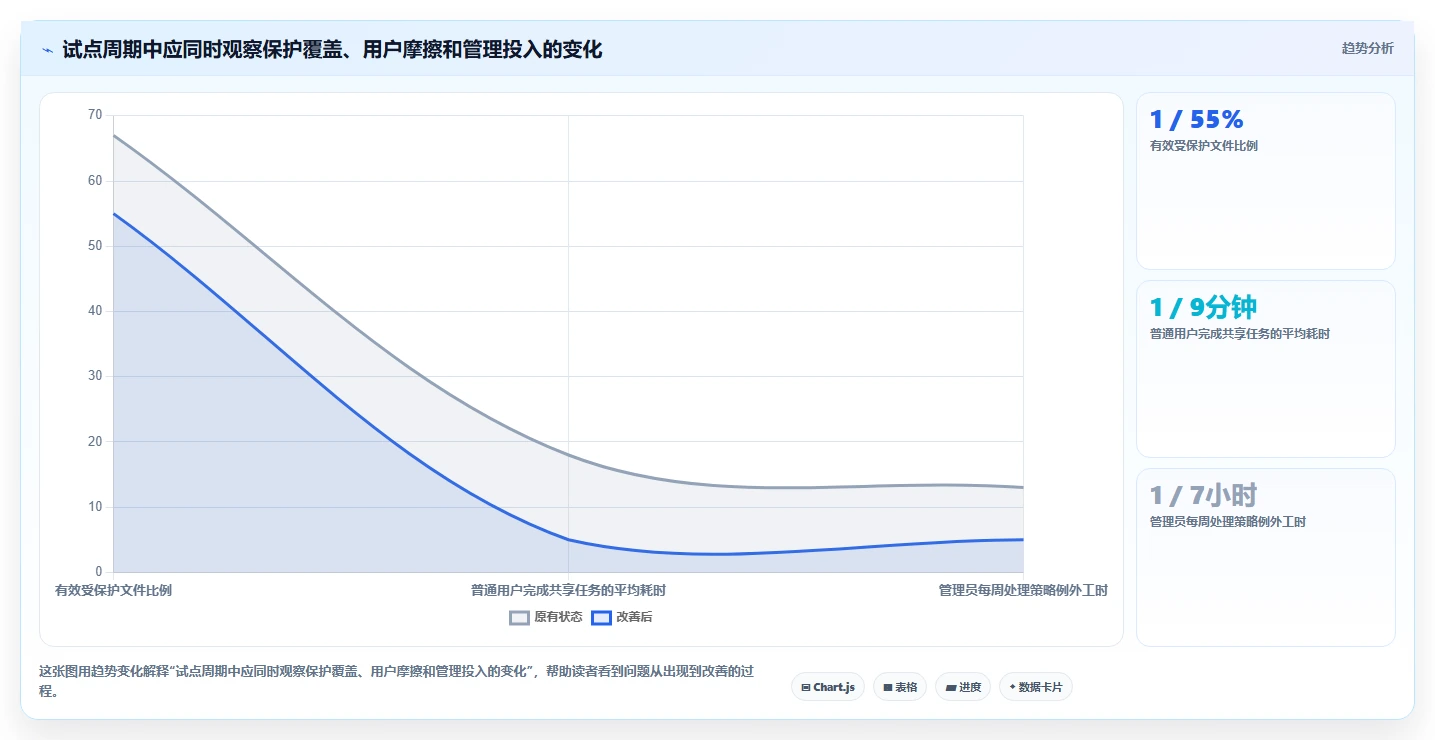Screen dimensions: 1435x740
Task: Click the 10 y-axis tick value
Action: 95,507
